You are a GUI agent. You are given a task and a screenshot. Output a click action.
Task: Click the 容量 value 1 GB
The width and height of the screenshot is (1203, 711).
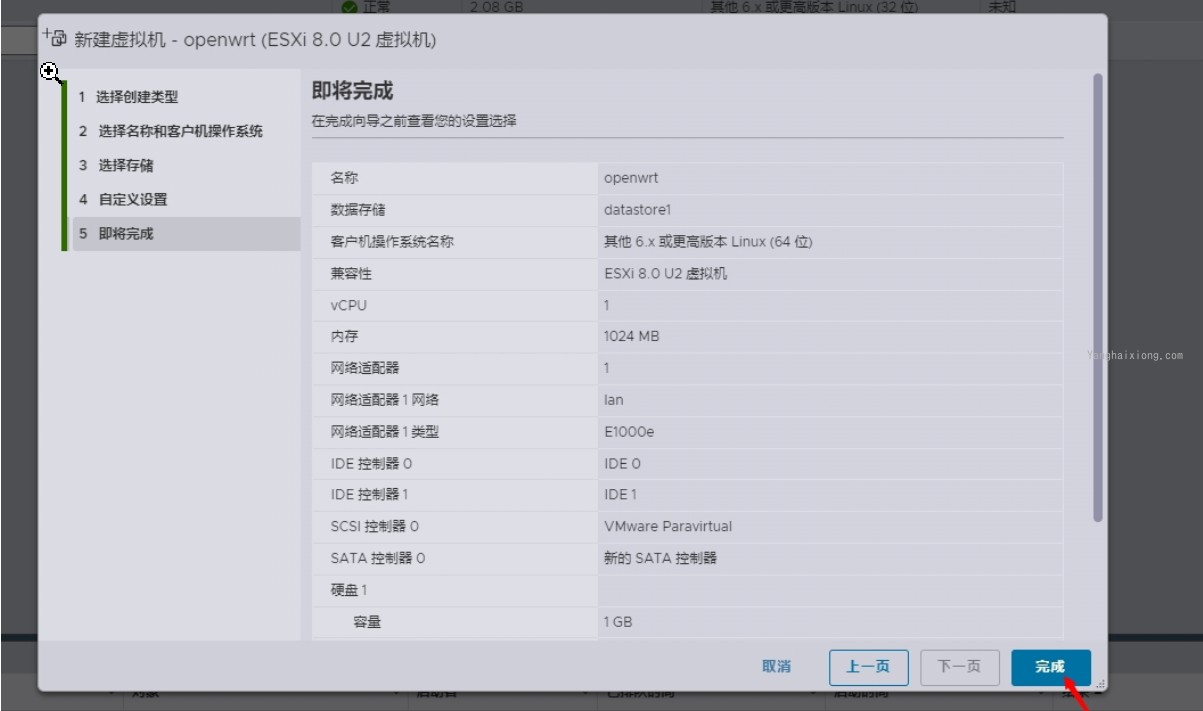click(618, 622)
